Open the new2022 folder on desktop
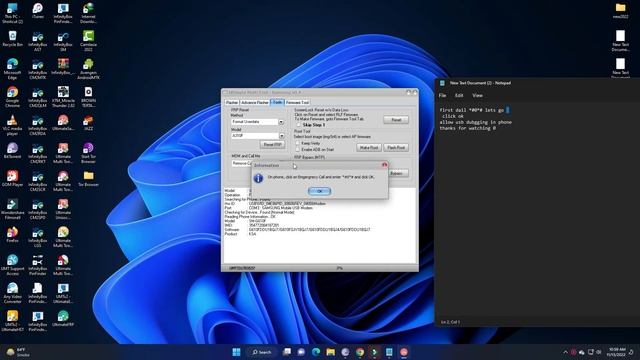The height and width of the screenshot is (360, 640). coord(620,11)
